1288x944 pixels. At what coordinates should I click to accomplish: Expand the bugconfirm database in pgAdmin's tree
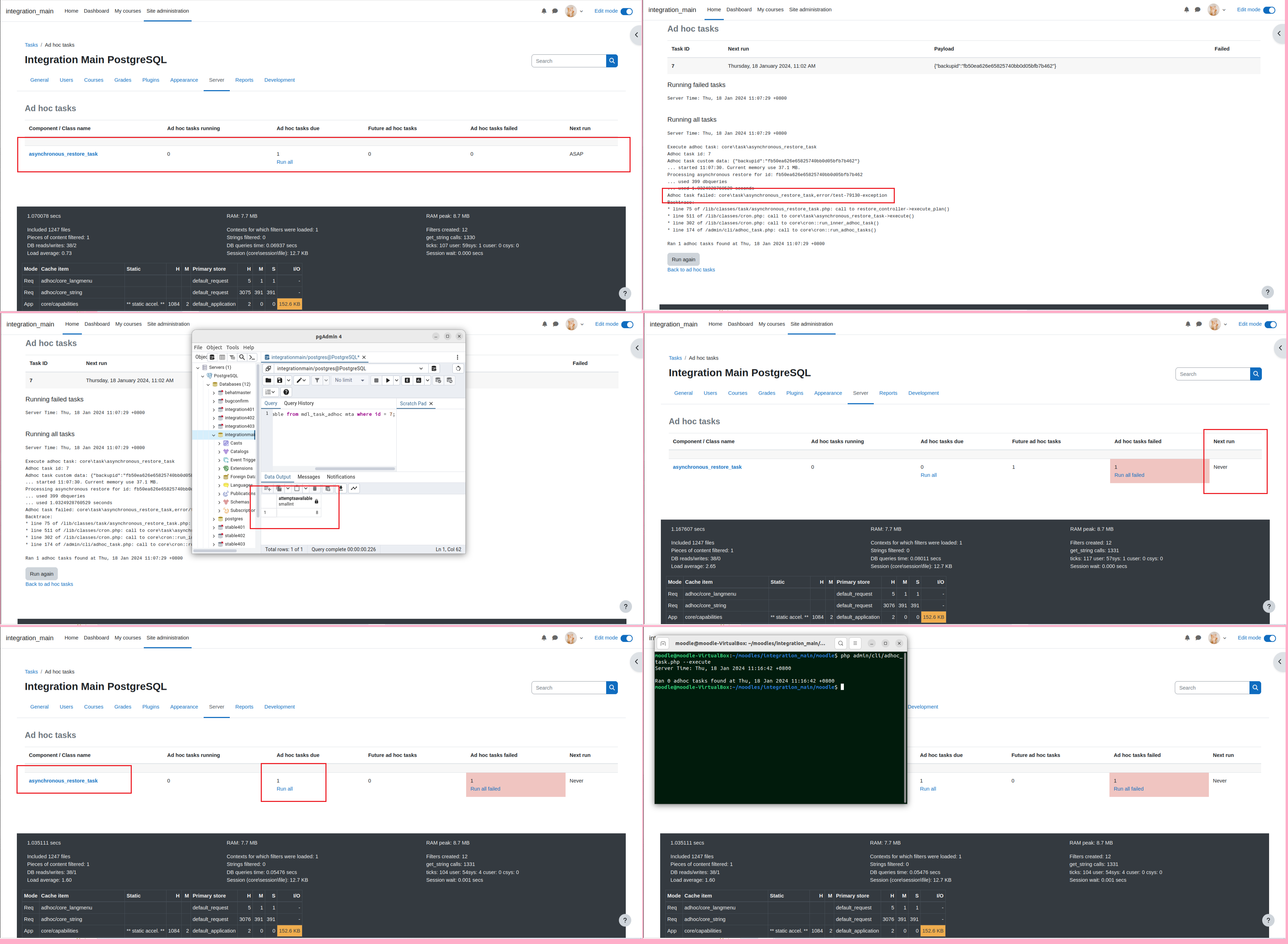(x=214, y=401)
